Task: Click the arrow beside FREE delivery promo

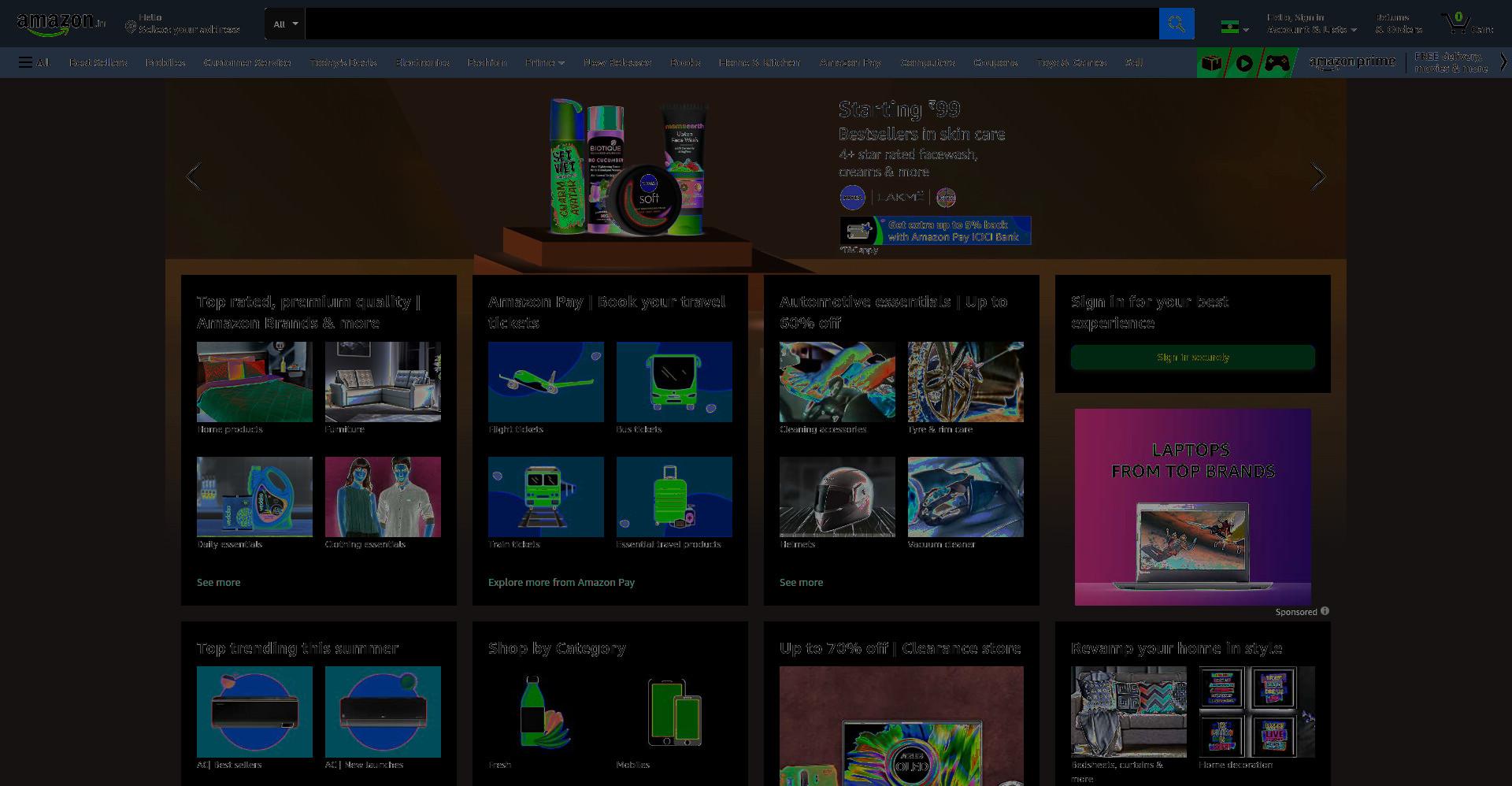Action: [1503, 62]
